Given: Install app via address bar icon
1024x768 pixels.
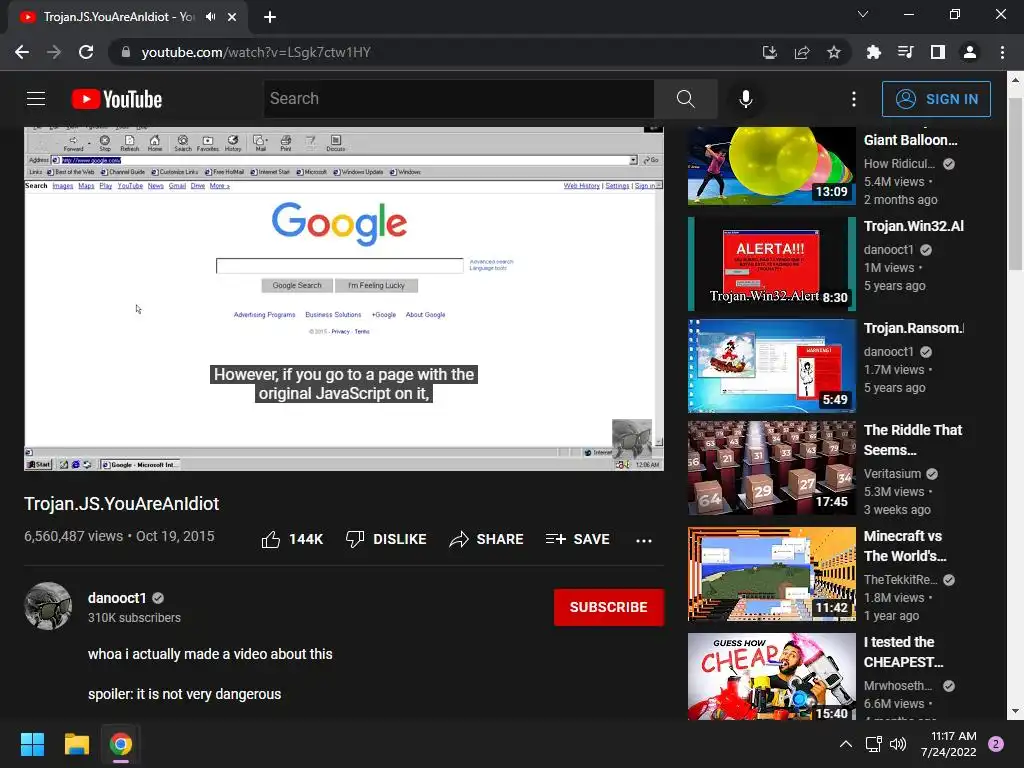Looking at the screenshot, I should (x=769, y=52).
